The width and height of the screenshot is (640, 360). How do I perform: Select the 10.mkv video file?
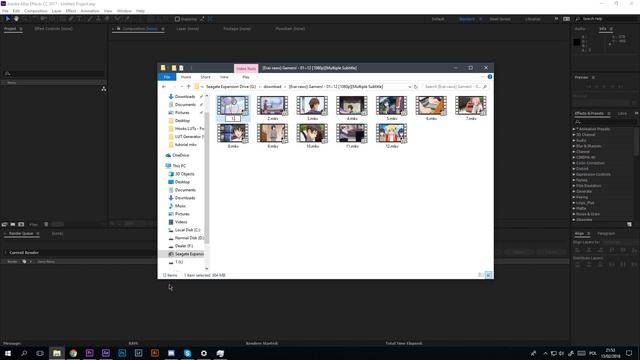tap(312, 136)
